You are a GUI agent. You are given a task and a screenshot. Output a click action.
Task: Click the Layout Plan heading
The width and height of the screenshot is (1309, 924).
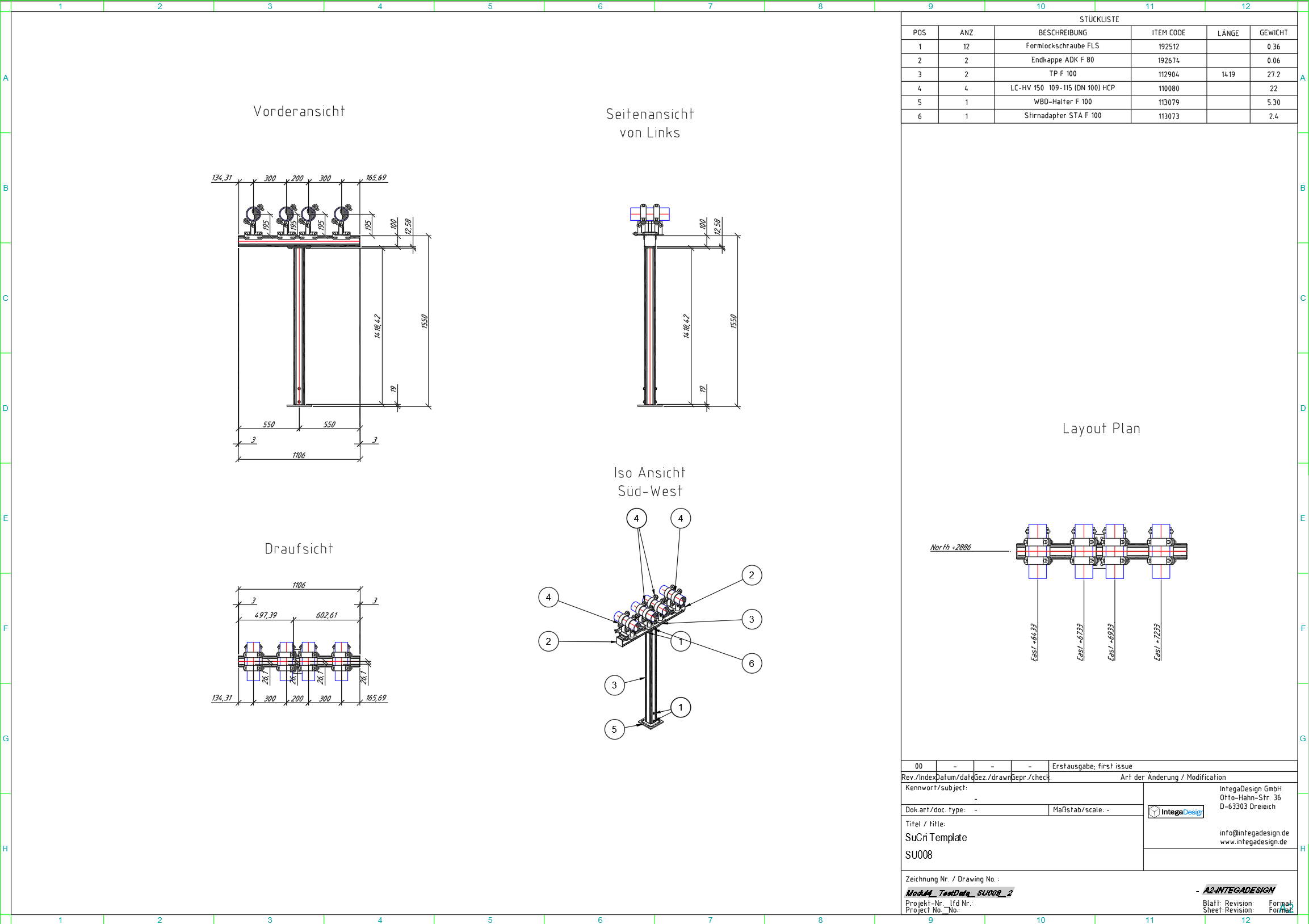pyautogui.click(x=1101, y=429)
